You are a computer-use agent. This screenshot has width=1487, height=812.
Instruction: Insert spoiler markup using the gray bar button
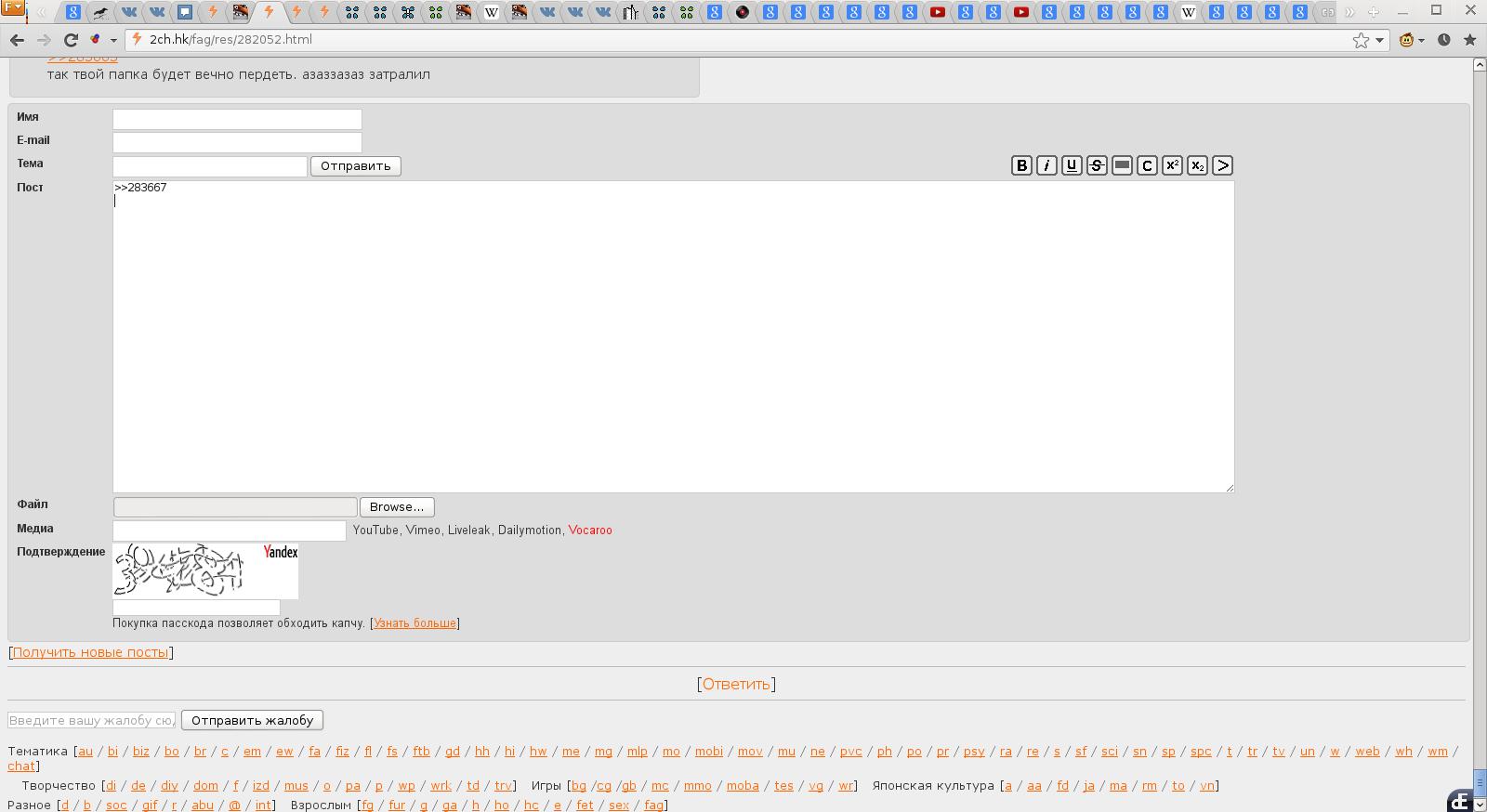pyautogui.click(x=1122, y=165)
